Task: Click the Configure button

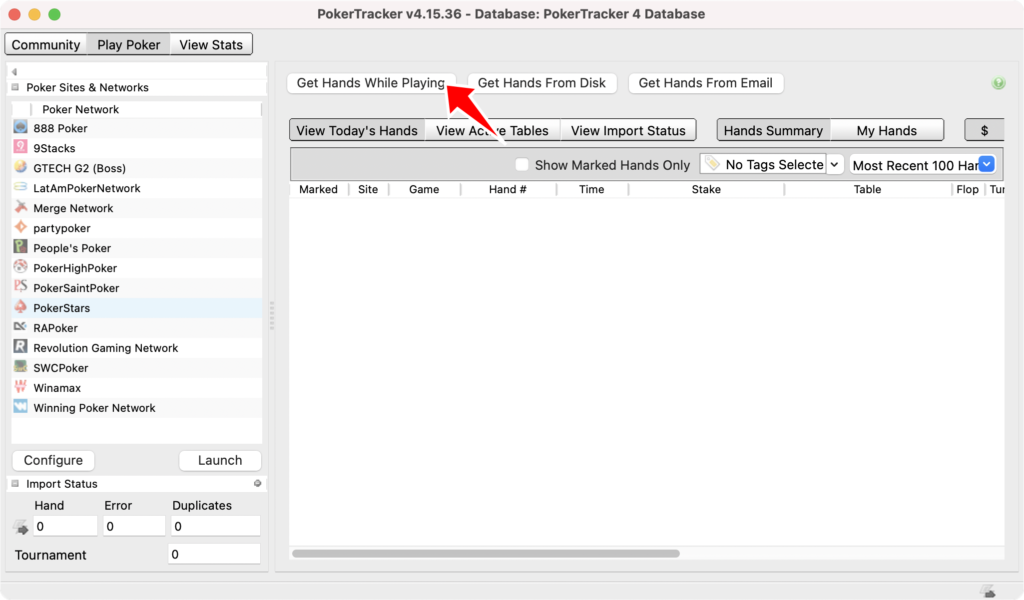Action: (53, 460)
